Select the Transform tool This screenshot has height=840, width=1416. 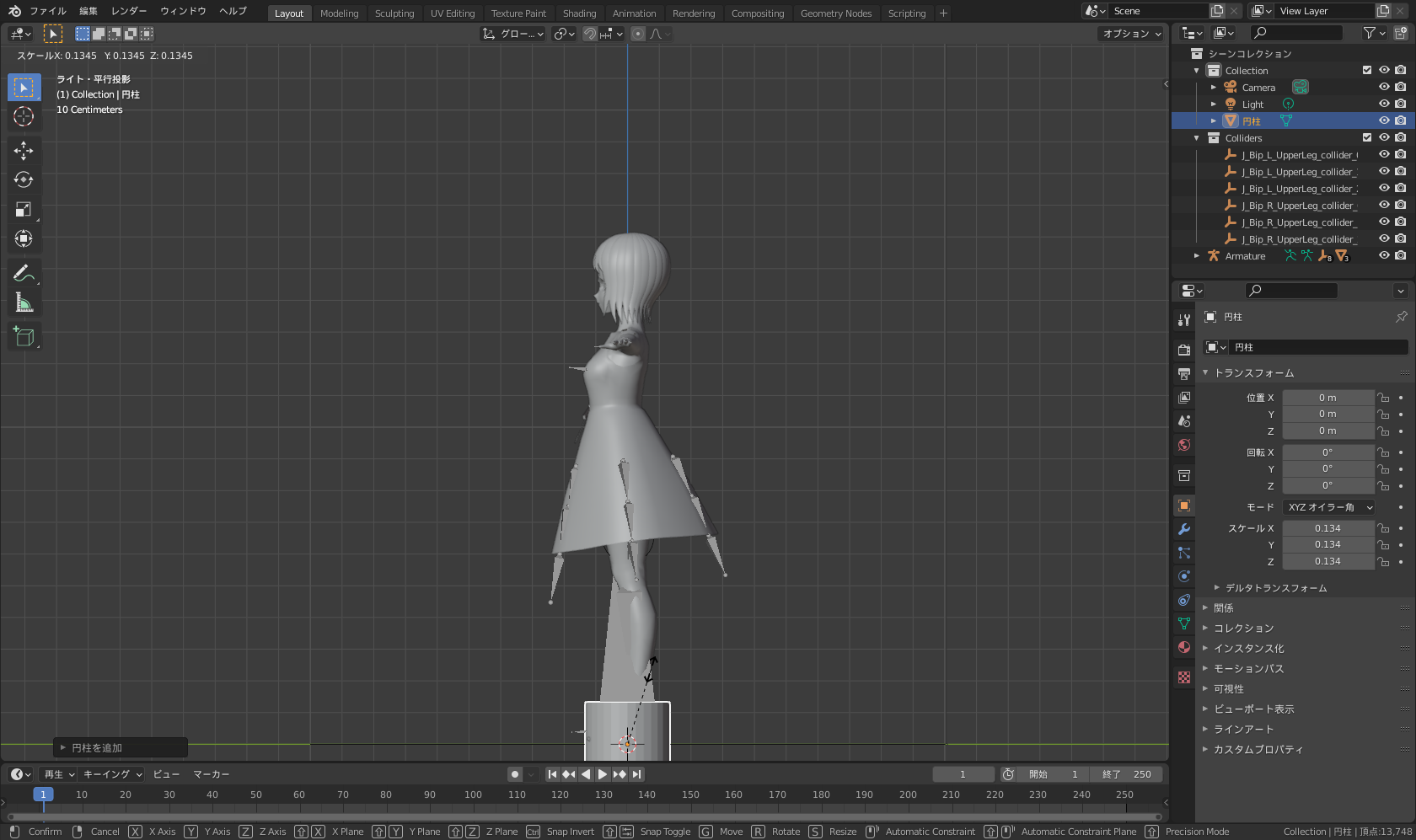click(24, 239)
